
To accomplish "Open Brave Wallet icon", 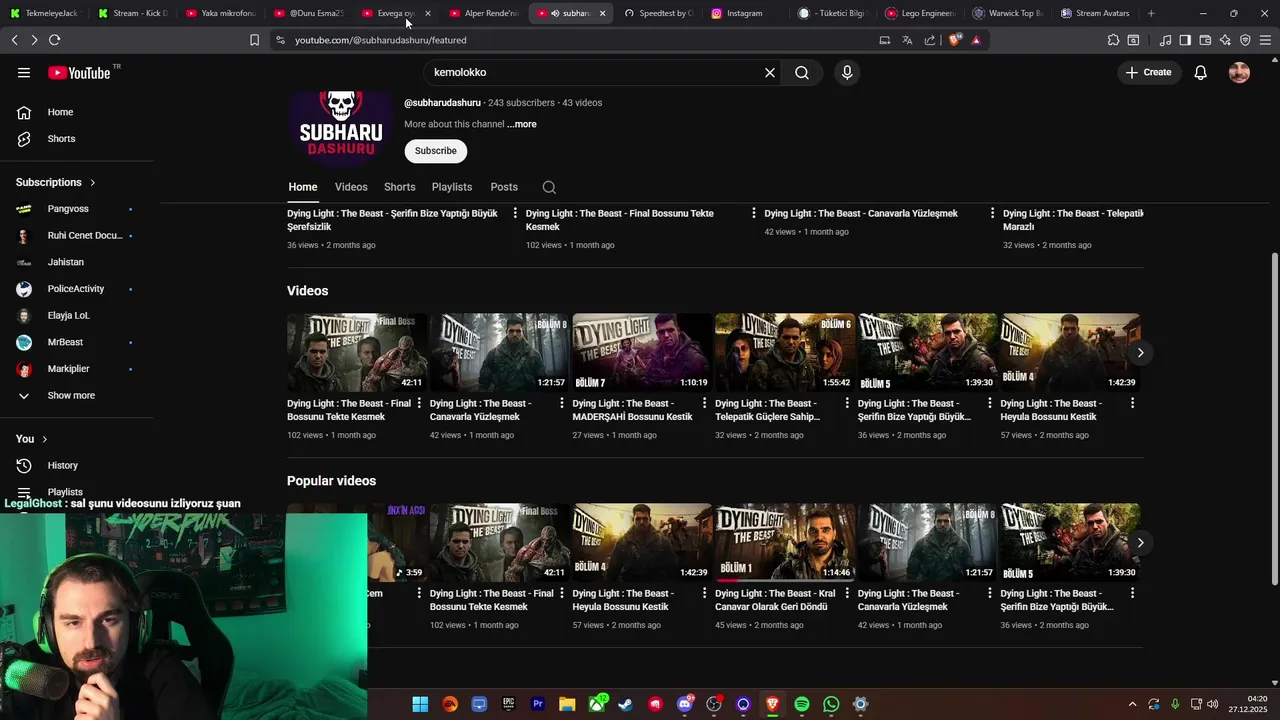I will [x=1205, y=40].
